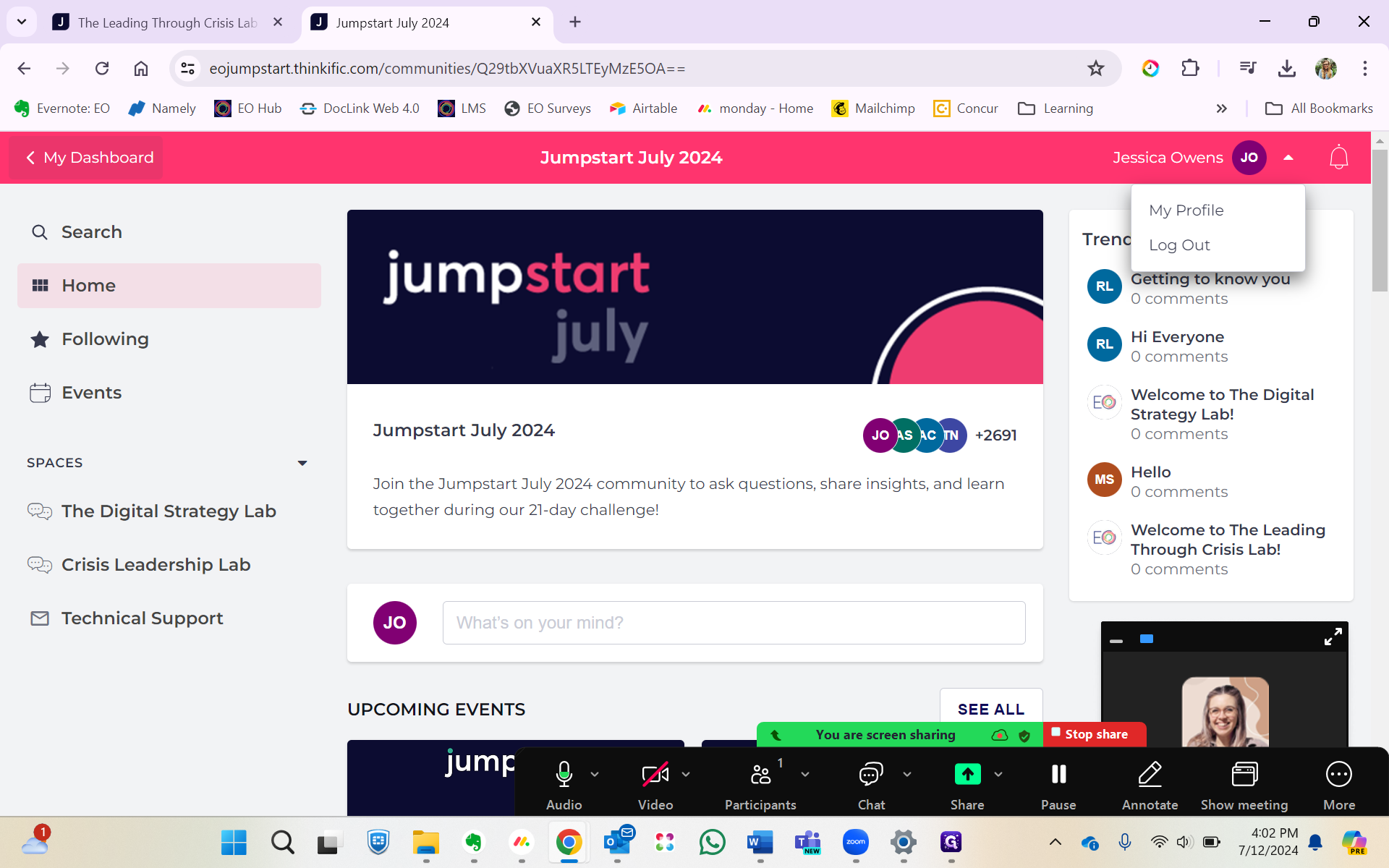Expand Zoom Chat options chevron
This screenshot has width=1389, height=868.
(x=907, y=774)
